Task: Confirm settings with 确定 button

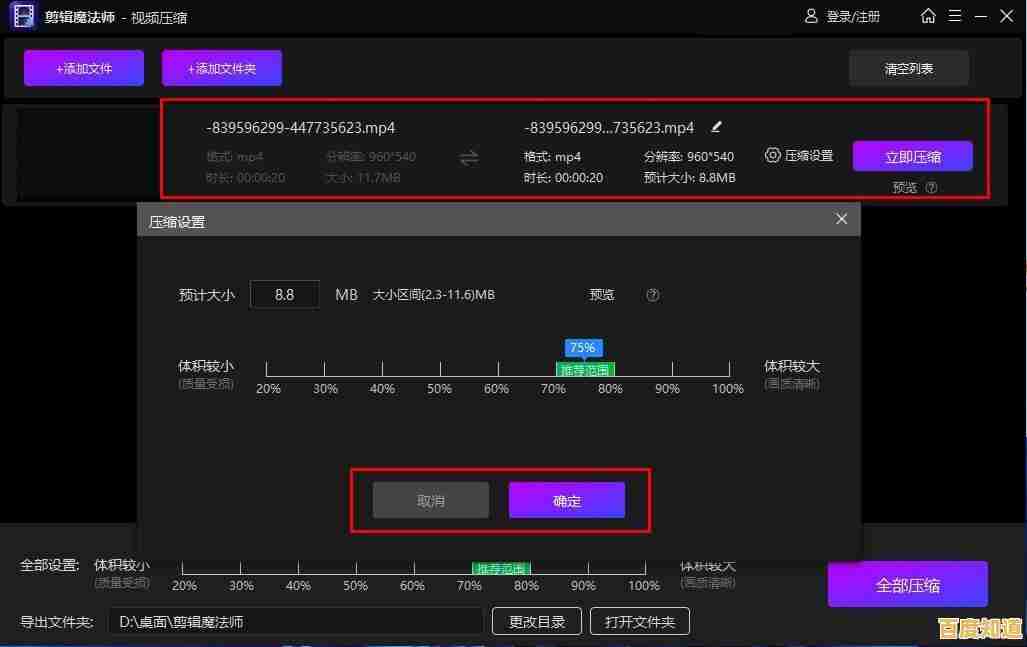Action: (566, 499)
